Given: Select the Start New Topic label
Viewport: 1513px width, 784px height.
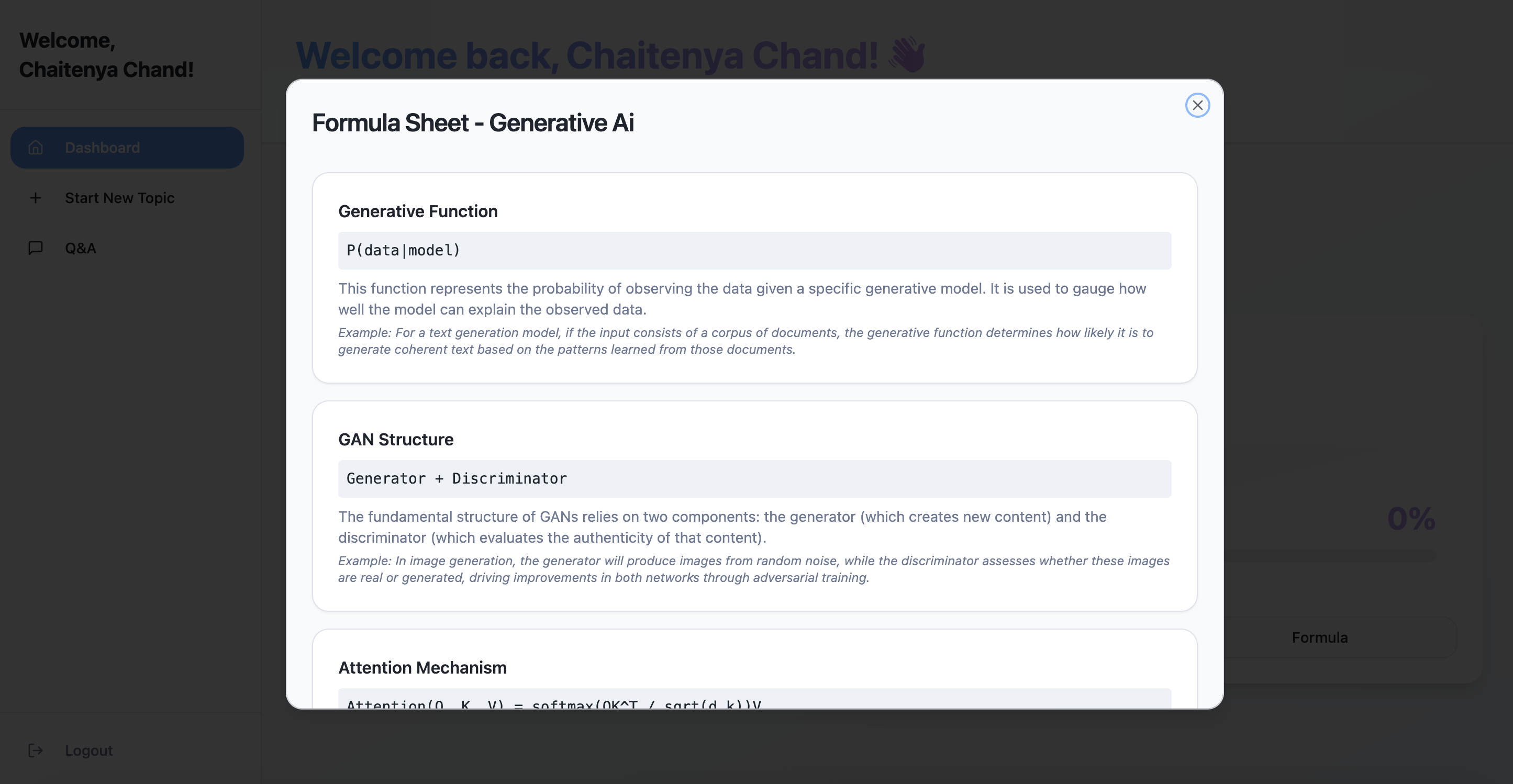Looking at the screenshot, I should click(x=119, y=198).
